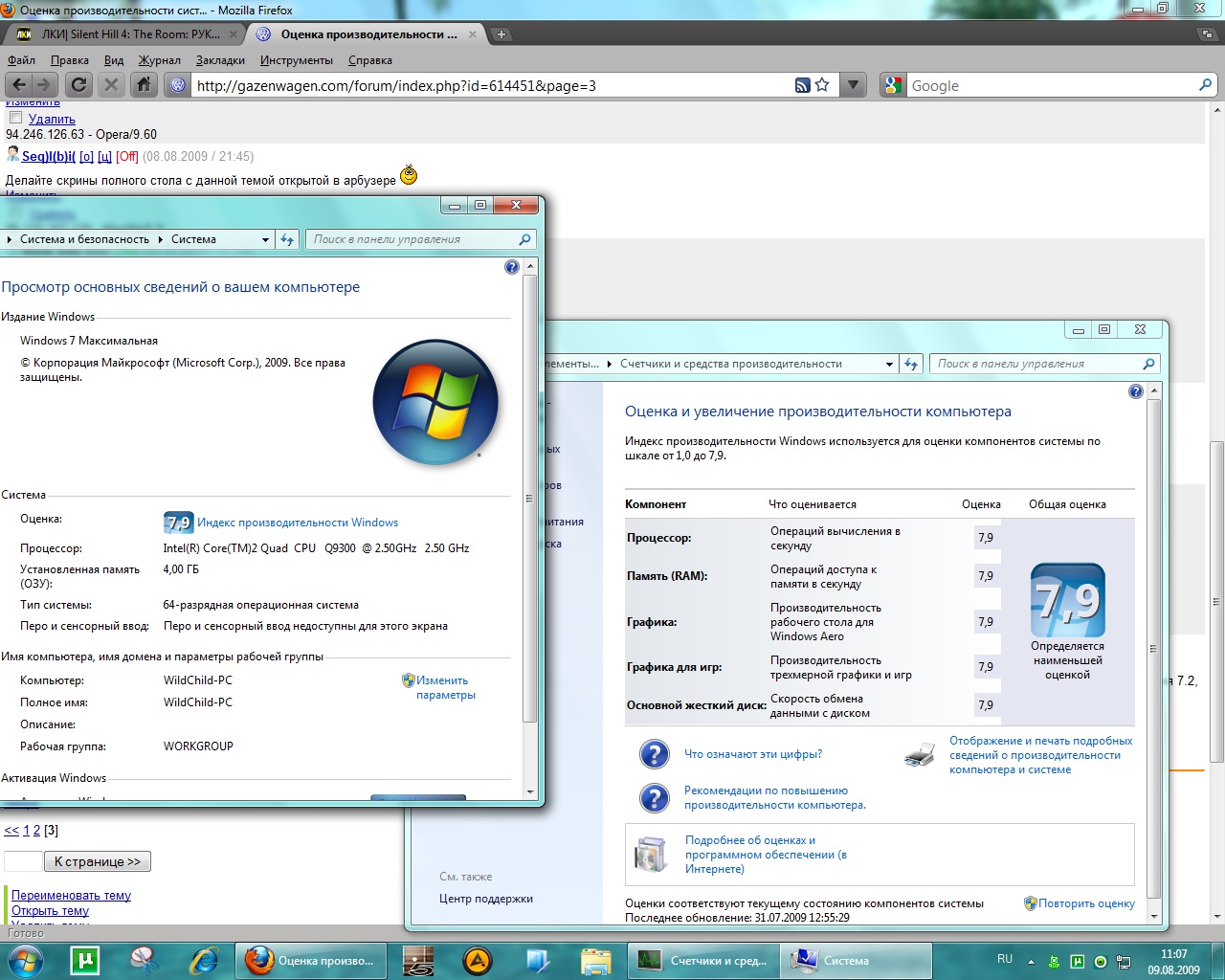1225x980 pixels.
Task: Click RU language indicator in tray
Action: [1004, 959]
